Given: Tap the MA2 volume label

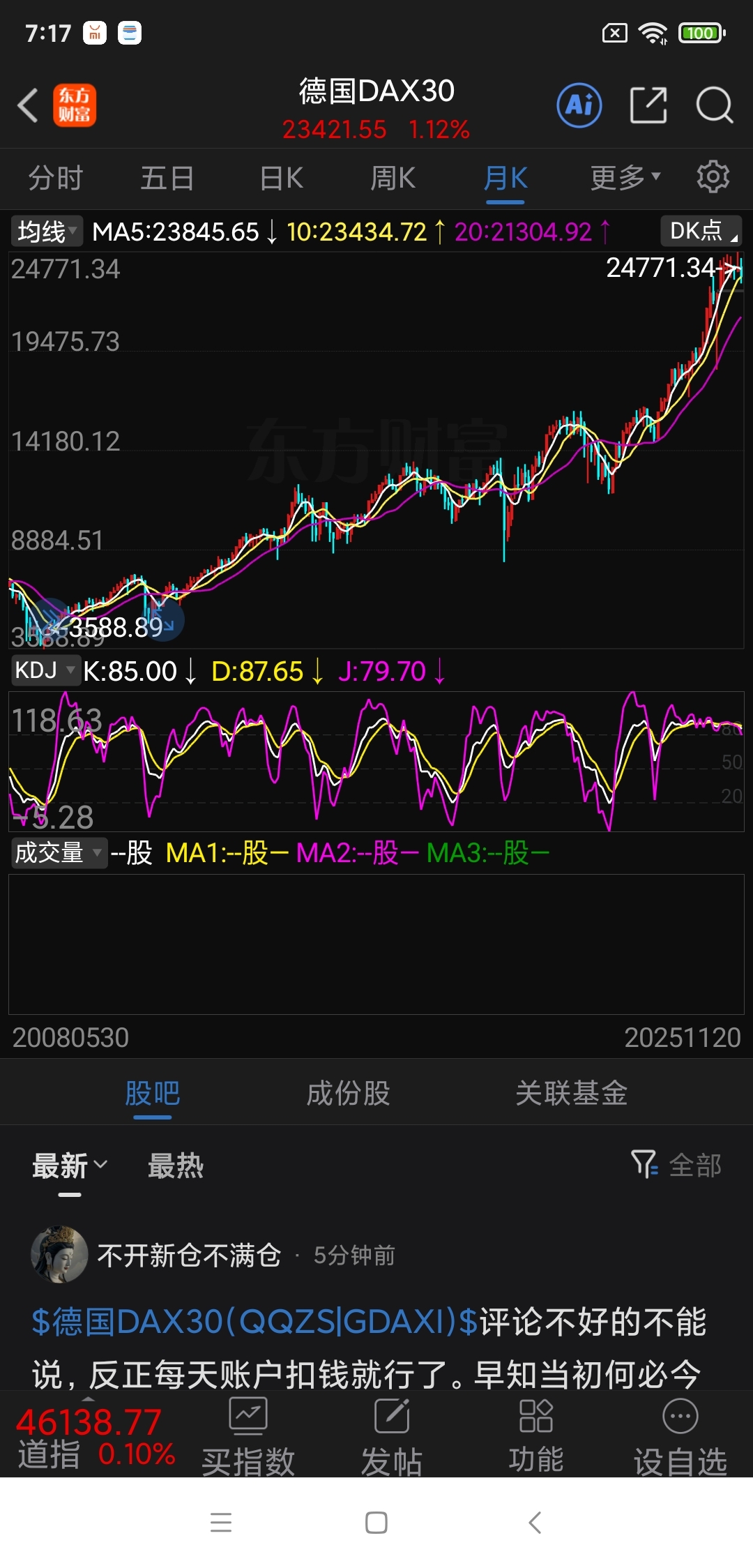Looking at the screenshot, I should (357, 852).
